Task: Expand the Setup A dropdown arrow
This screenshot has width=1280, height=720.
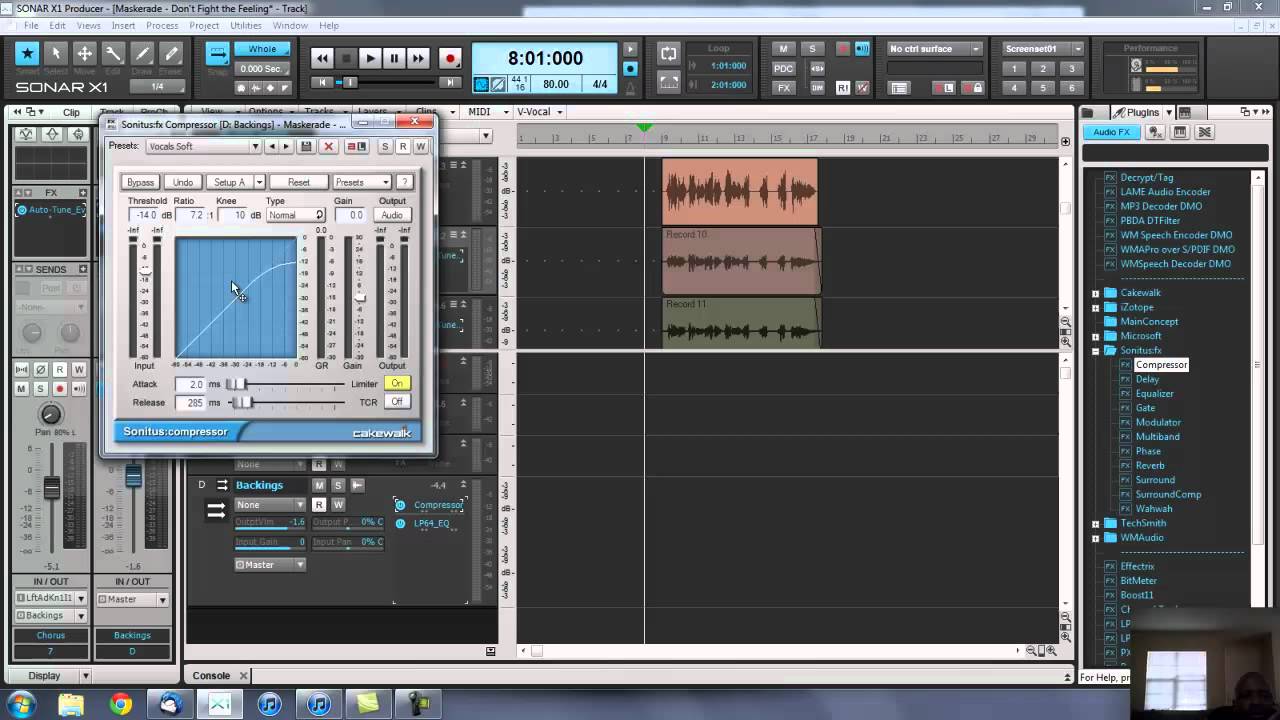Action: [259, 182]
